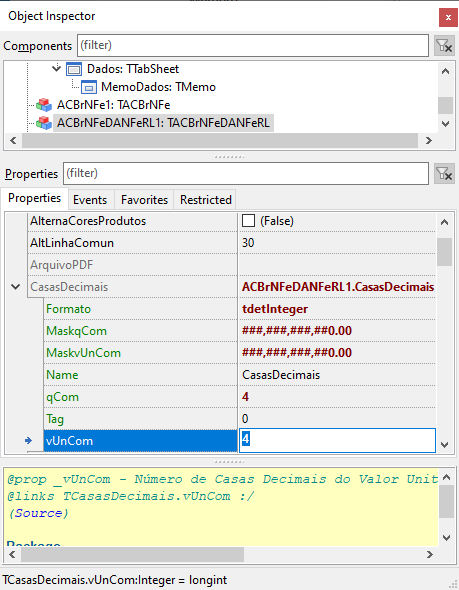Select the MaskvUnCom property name

pos(84,353)
